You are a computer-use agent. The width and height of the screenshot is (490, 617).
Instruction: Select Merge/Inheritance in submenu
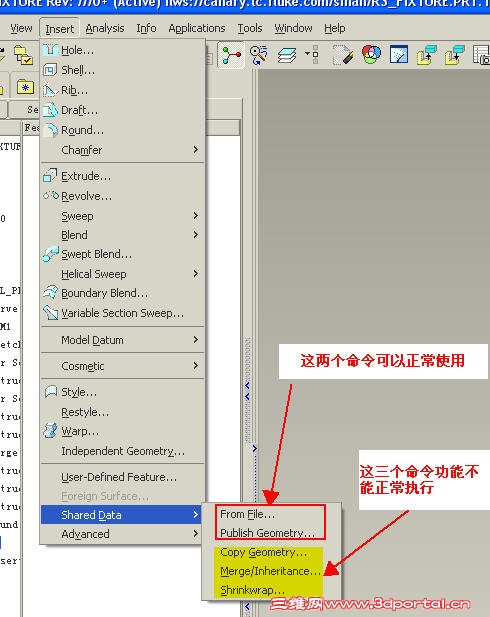[271, 571]
